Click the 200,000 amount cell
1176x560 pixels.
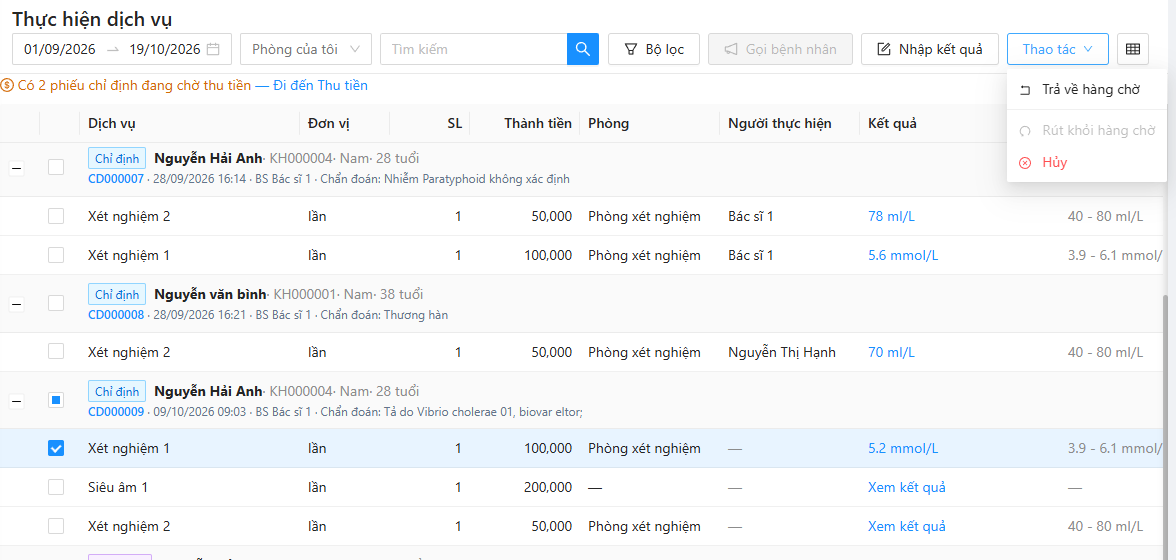[x=548, y=487]
